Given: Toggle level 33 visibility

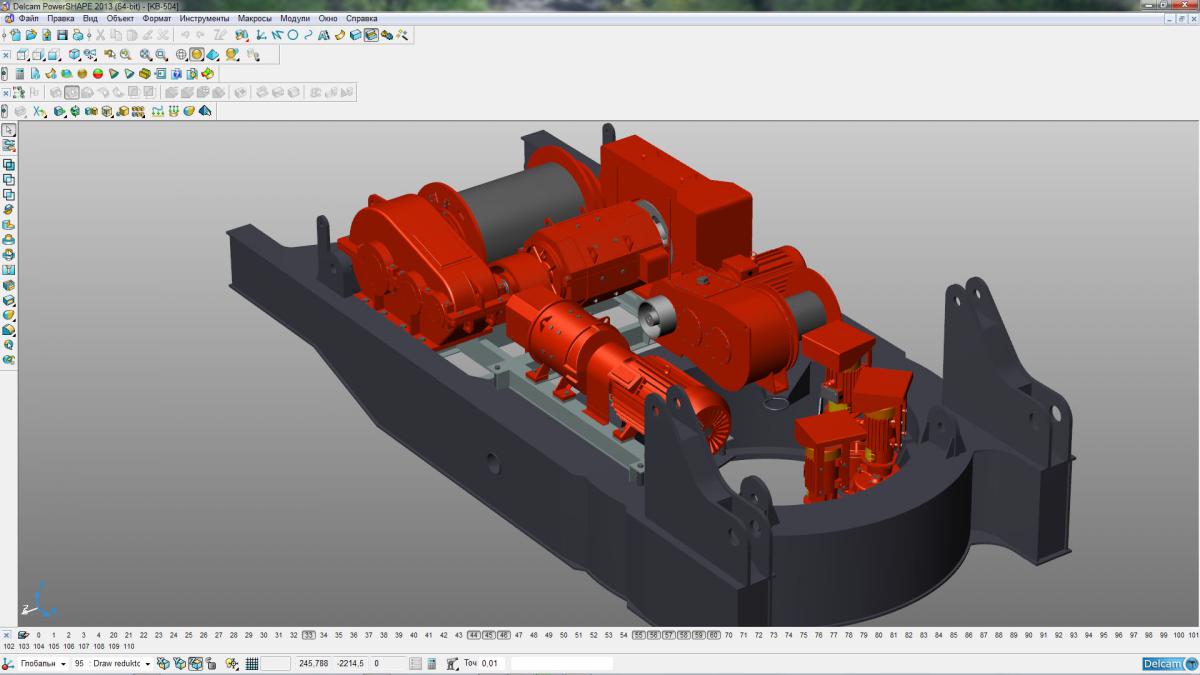Looking at the screenshot, I should [x=309, y=635].
